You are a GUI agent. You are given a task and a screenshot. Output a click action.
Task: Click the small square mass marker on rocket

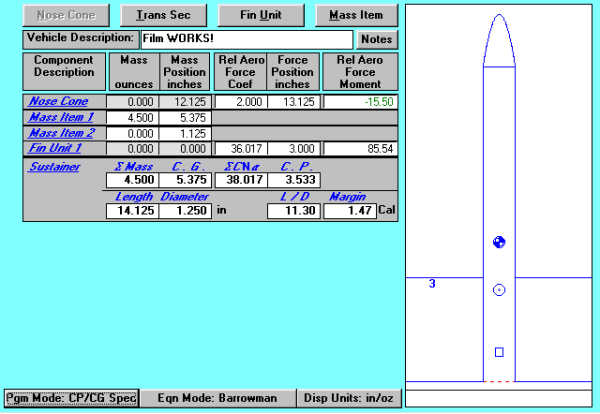[x=500, y=351]
